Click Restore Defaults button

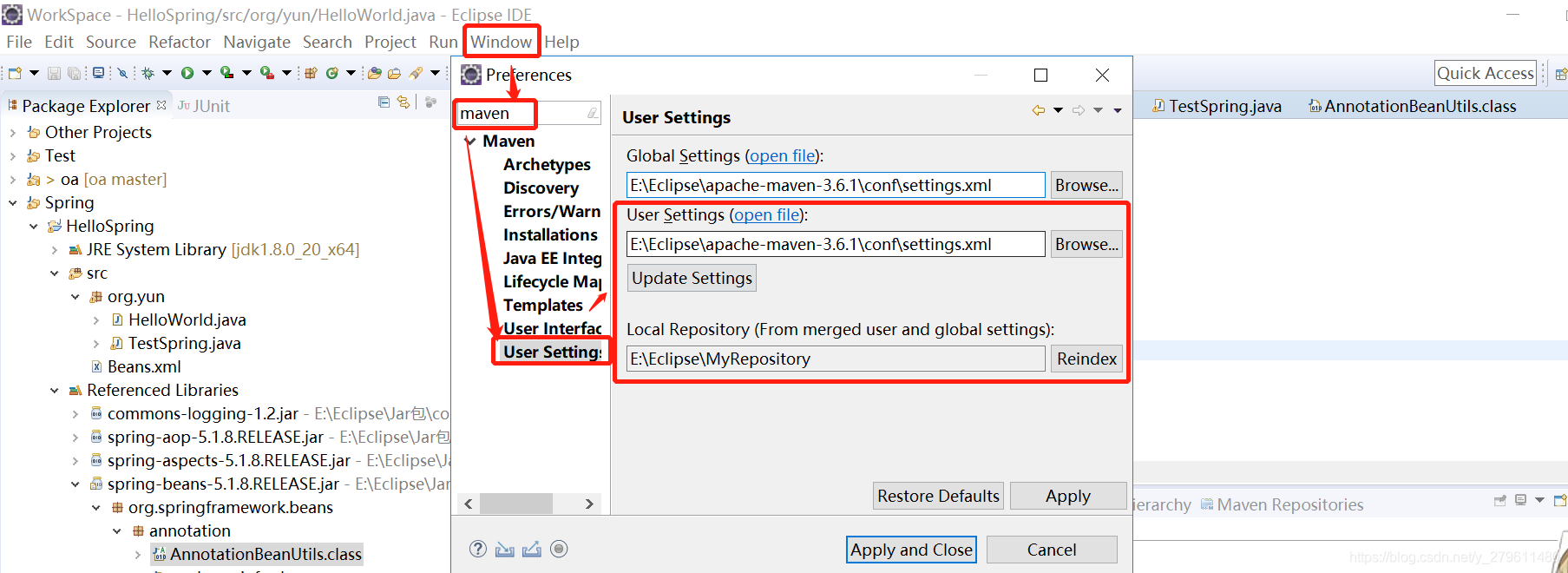[938, 496]
